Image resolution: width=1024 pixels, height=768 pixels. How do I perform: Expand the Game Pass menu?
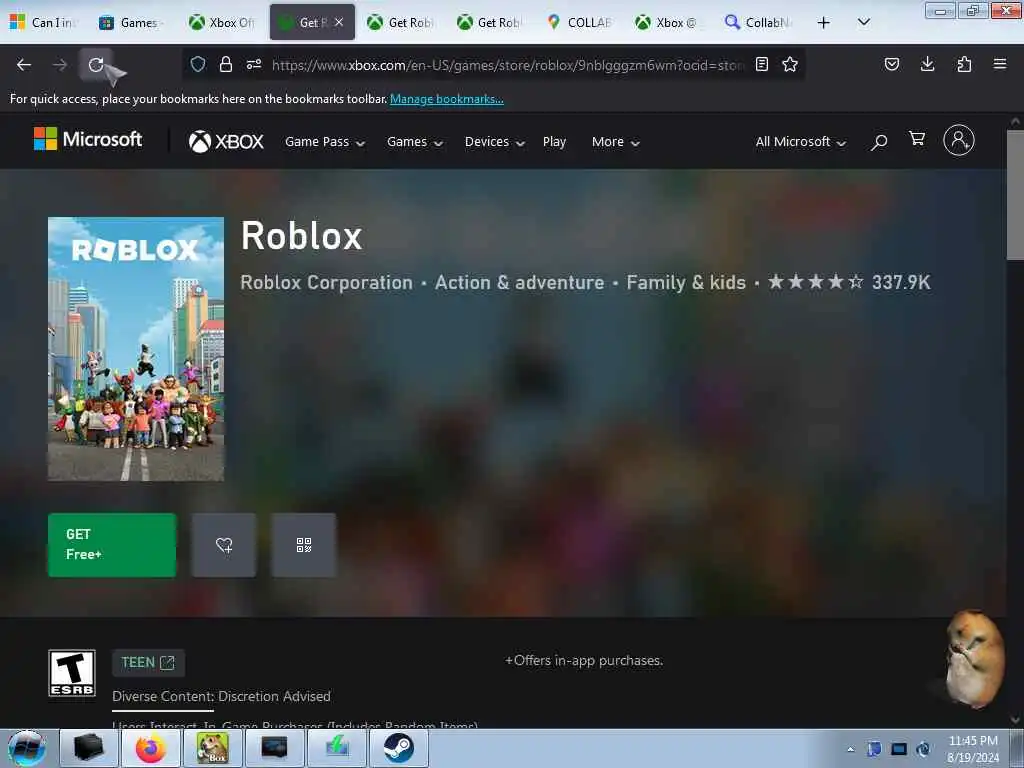pos(325,142)
